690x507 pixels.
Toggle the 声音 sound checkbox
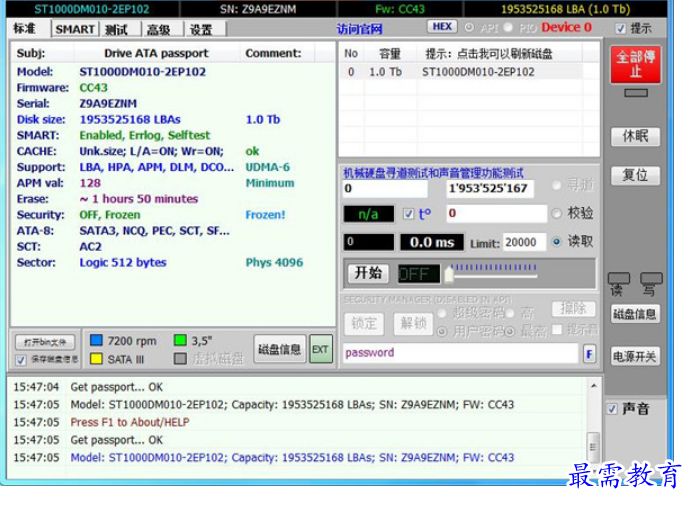click(612, 409)
